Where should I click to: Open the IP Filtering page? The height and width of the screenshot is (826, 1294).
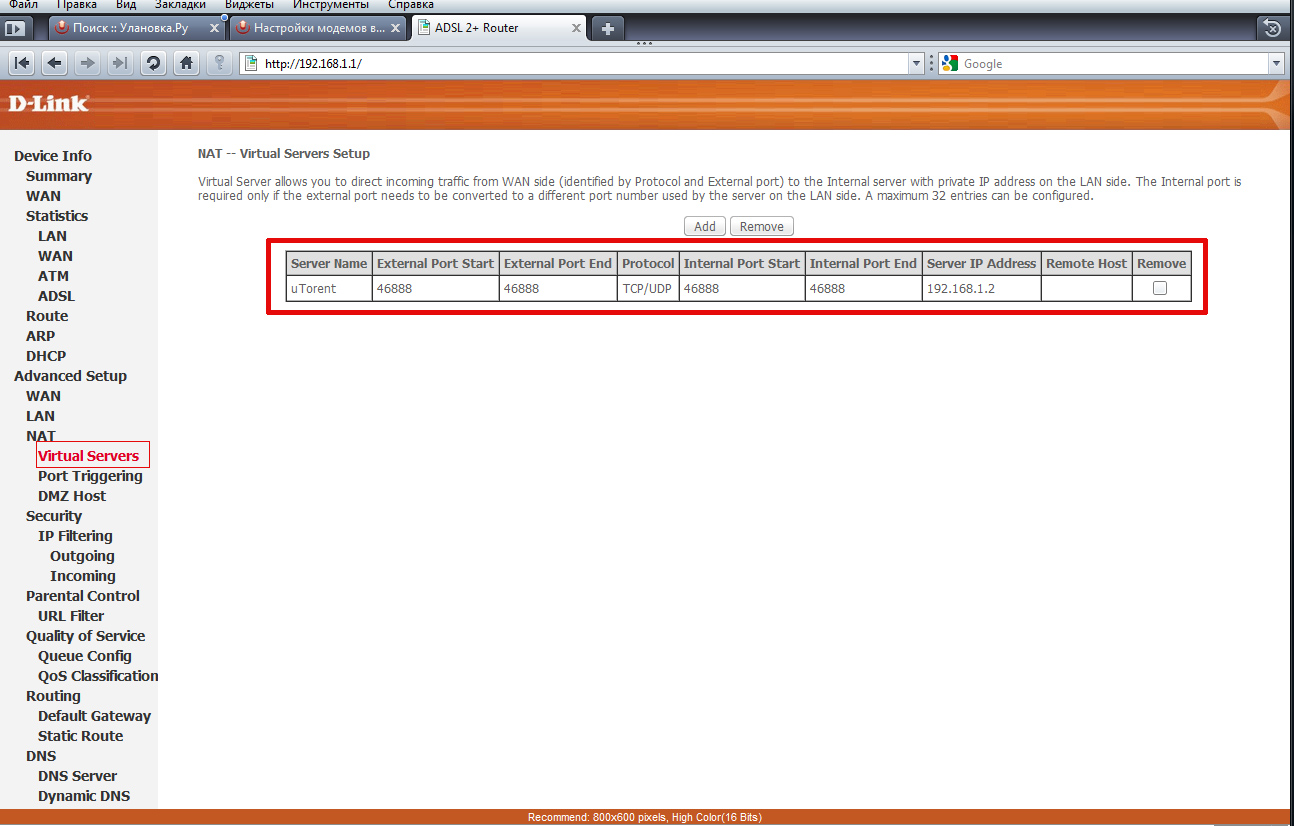pos(75,536)
